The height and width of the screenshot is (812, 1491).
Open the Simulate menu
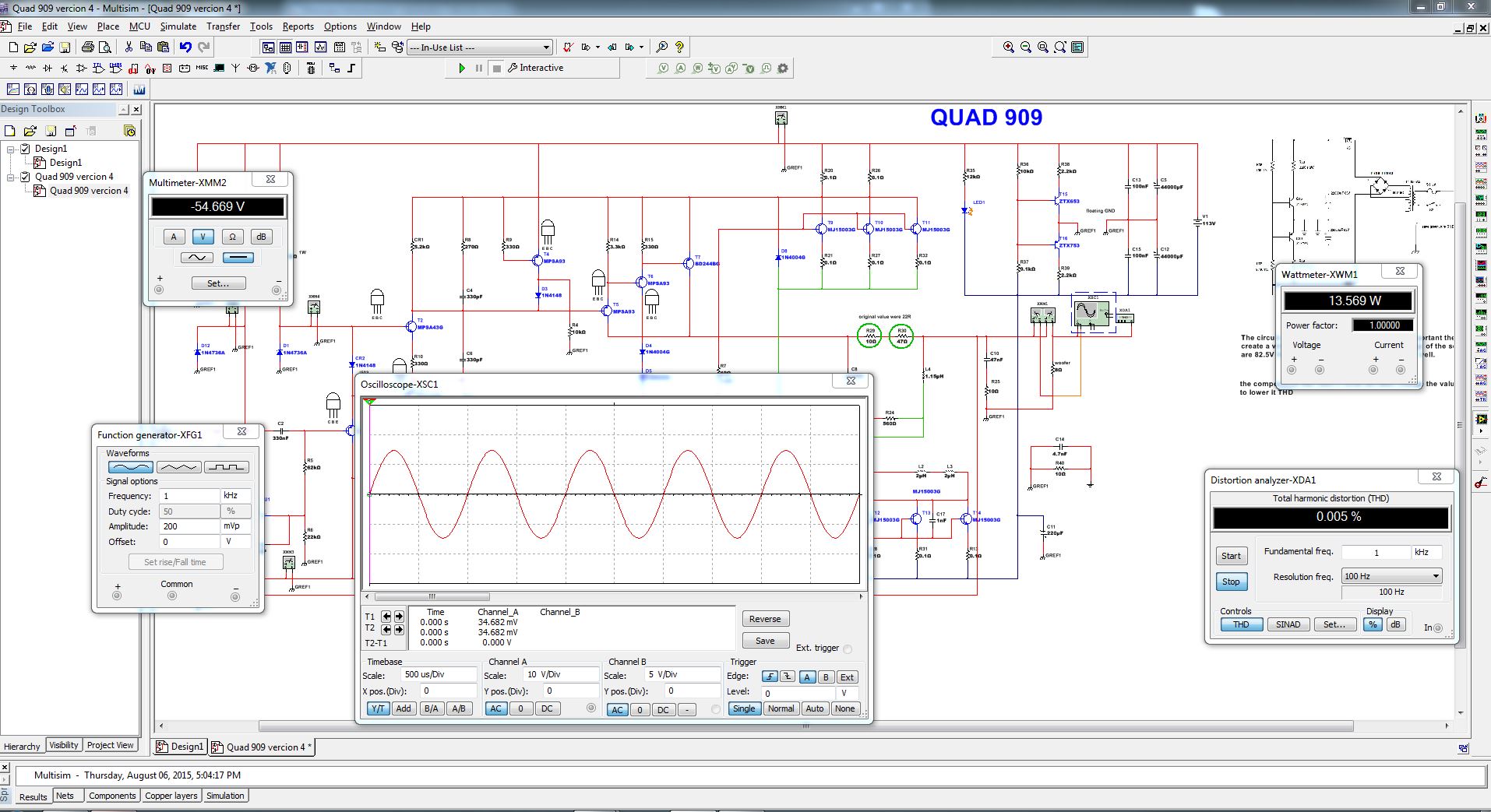pyautogui.click(x=178, y=26)
